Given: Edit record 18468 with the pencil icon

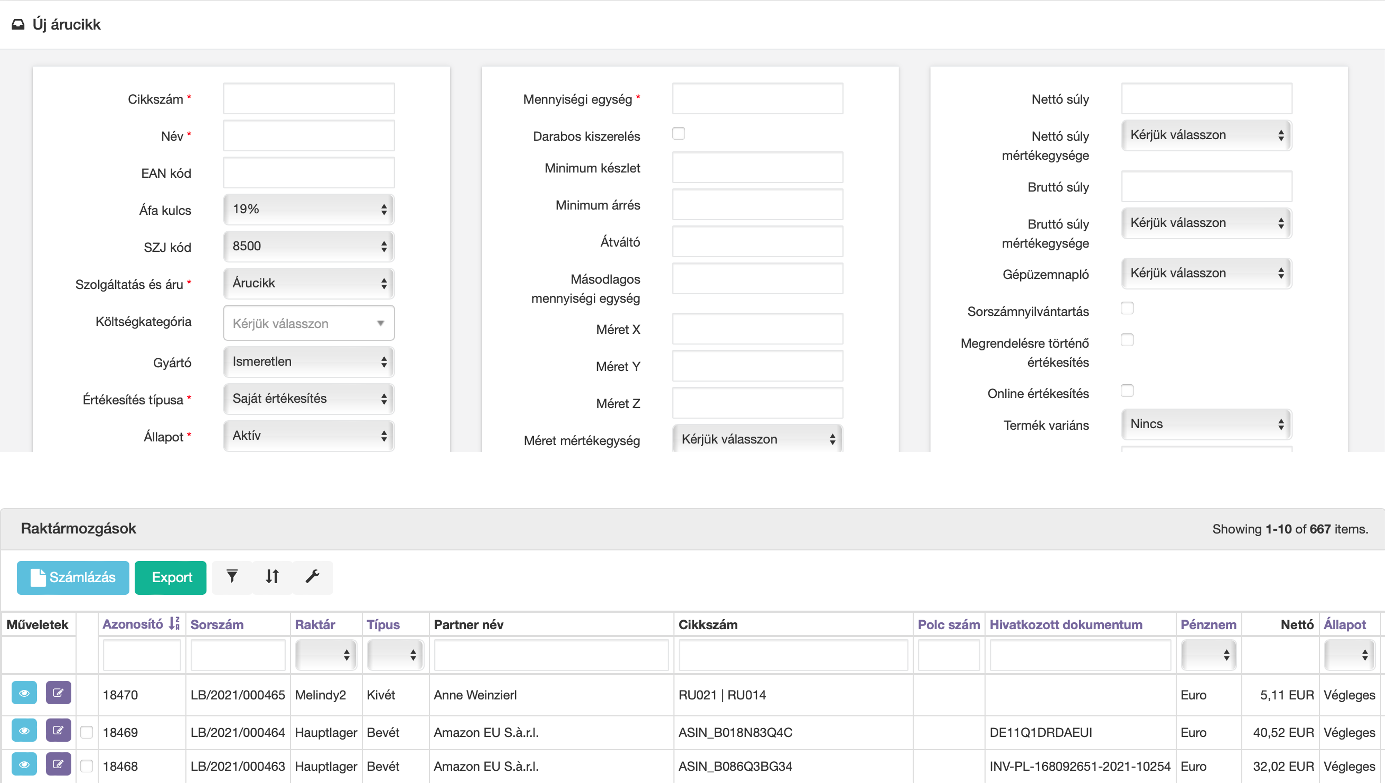Looking at the screenshot, I should [59, 766].
